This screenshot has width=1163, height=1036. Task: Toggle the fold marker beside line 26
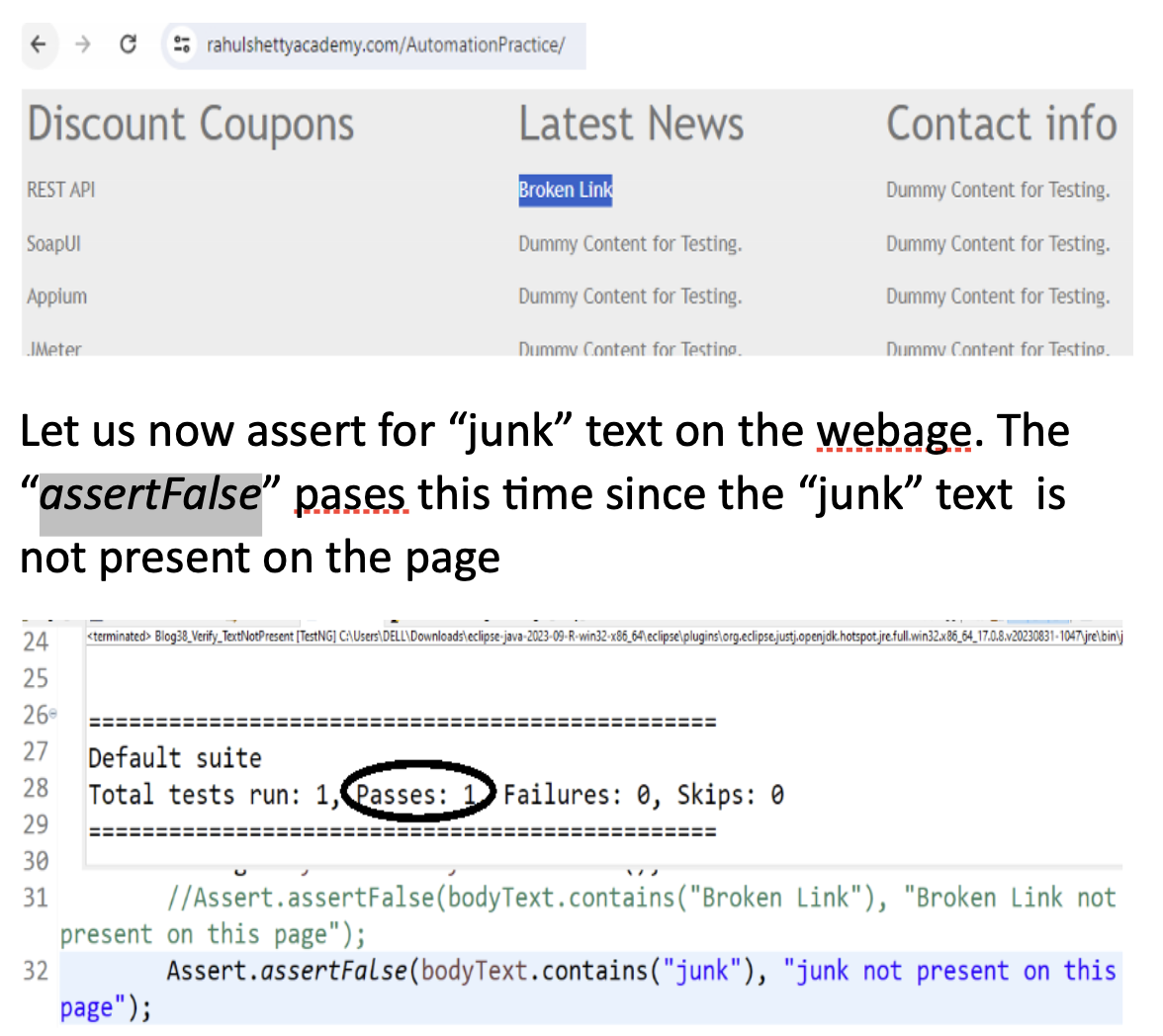[53, 714]
